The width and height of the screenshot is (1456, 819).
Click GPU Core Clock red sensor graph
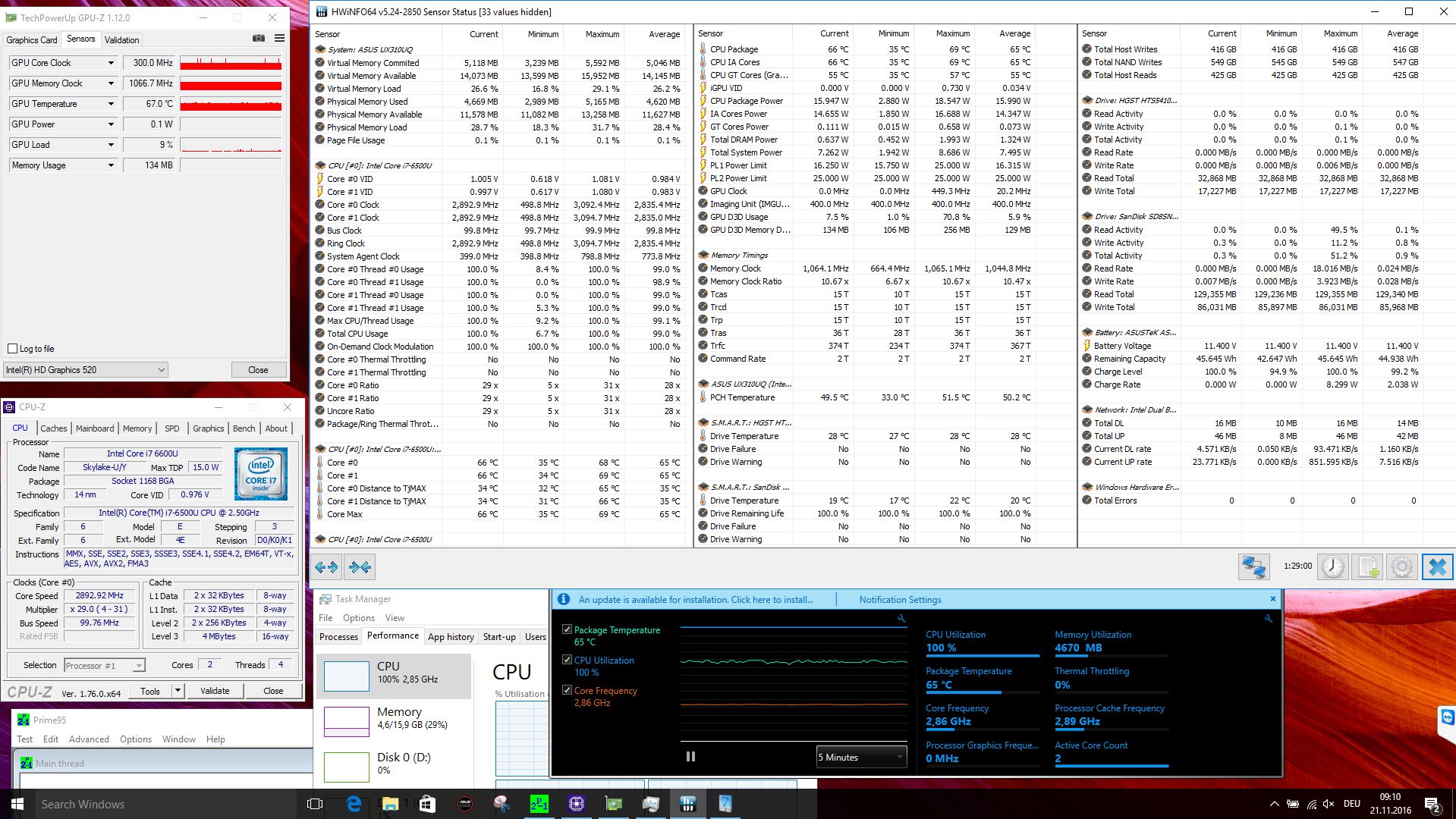[231, 63]
